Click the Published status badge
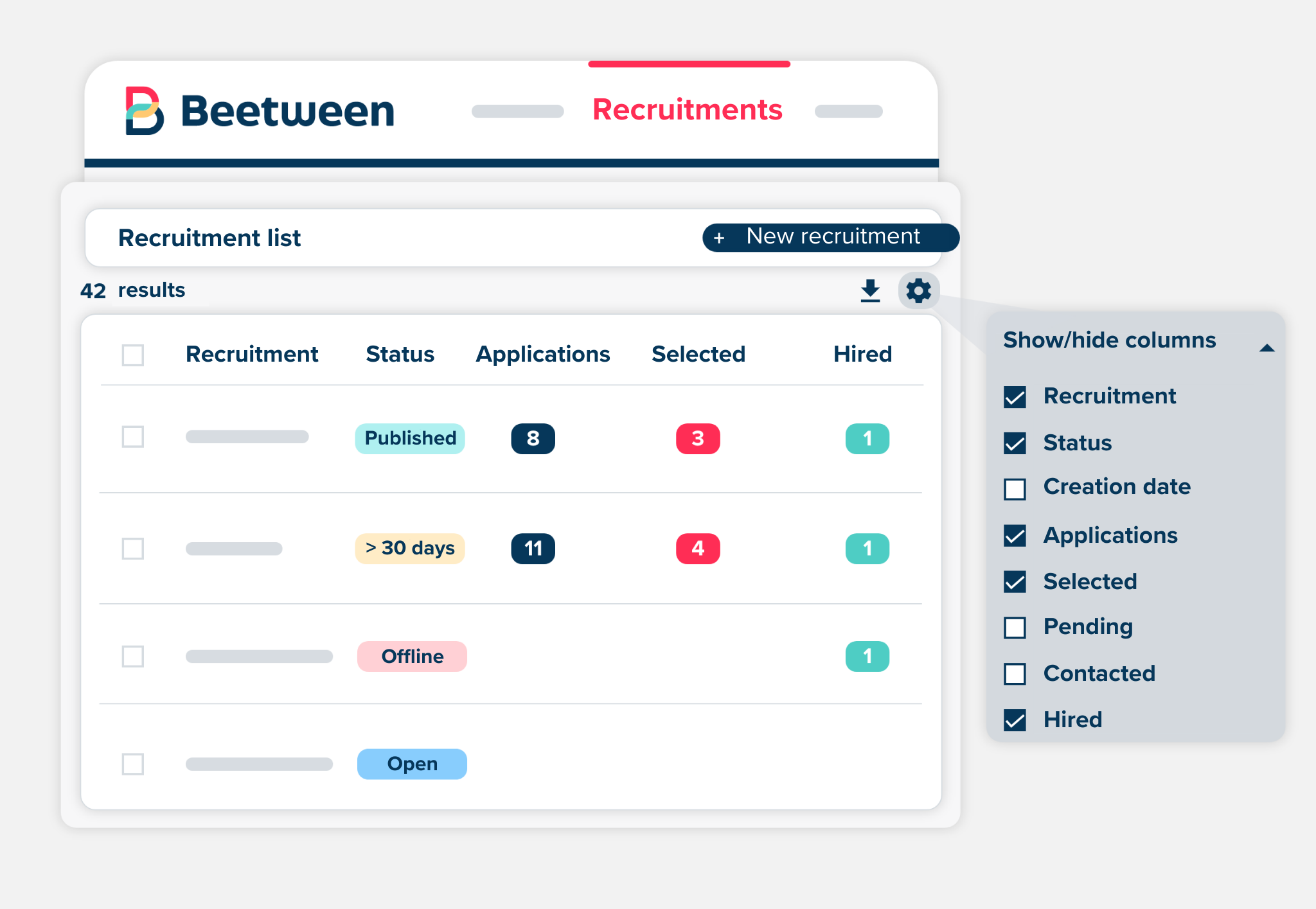This screenshot has width=1316, height=909. click(x=410, y=439)
